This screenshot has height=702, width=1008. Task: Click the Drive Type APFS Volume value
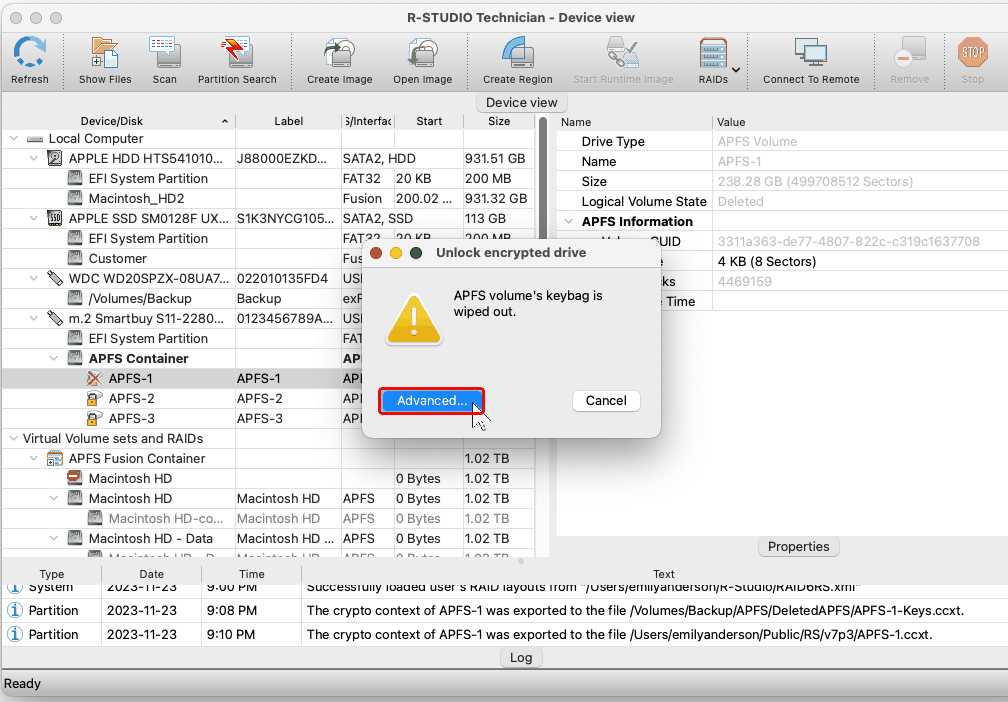tap(757, 141)
